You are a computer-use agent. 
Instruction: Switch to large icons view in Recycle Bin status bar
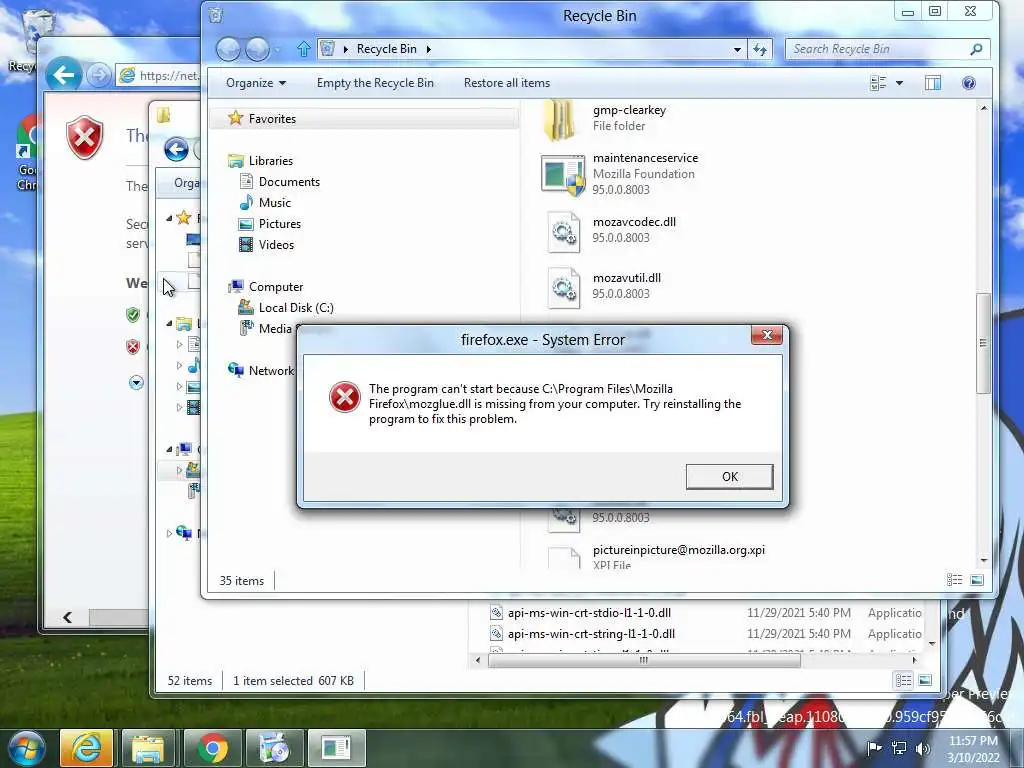977,580
